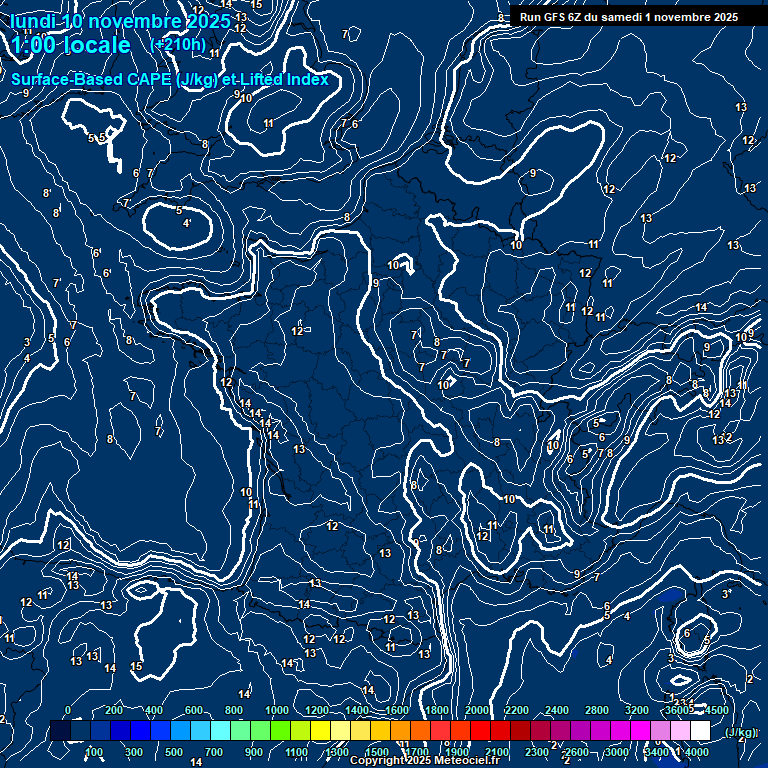Click legend label '1300' below the scale
Image resolution: width=768 pixels, height=768 pixels.
coord(337,752)
